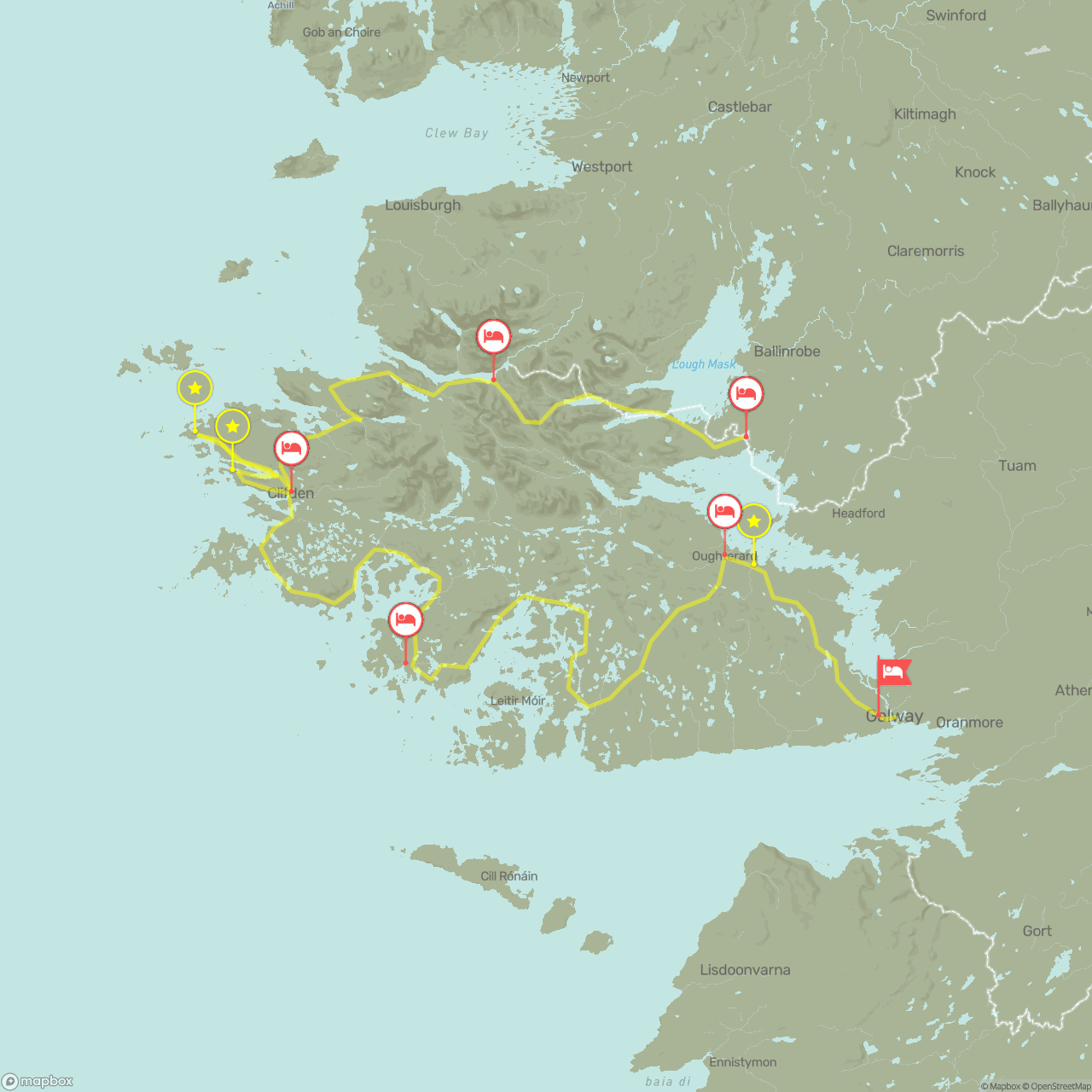Viewport: 1092px width, 1092px height.
Task: Click the Cill Rónáin island label
Action: point(509,876)
